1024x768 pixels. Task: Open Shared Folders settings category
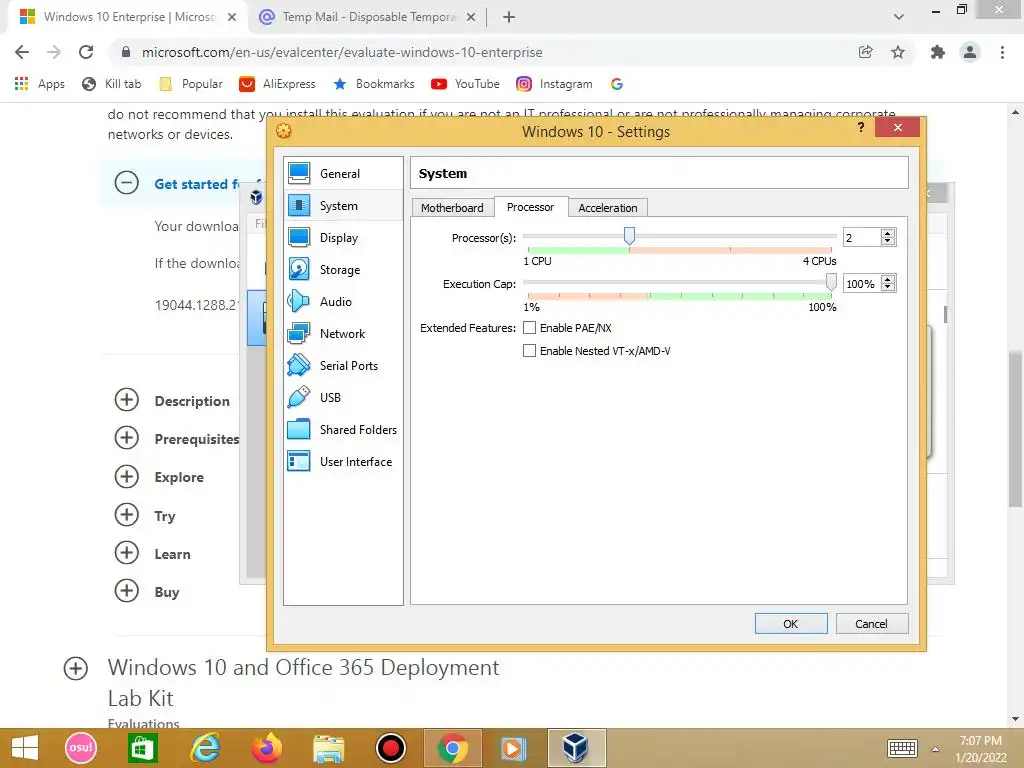coord(343,429)
